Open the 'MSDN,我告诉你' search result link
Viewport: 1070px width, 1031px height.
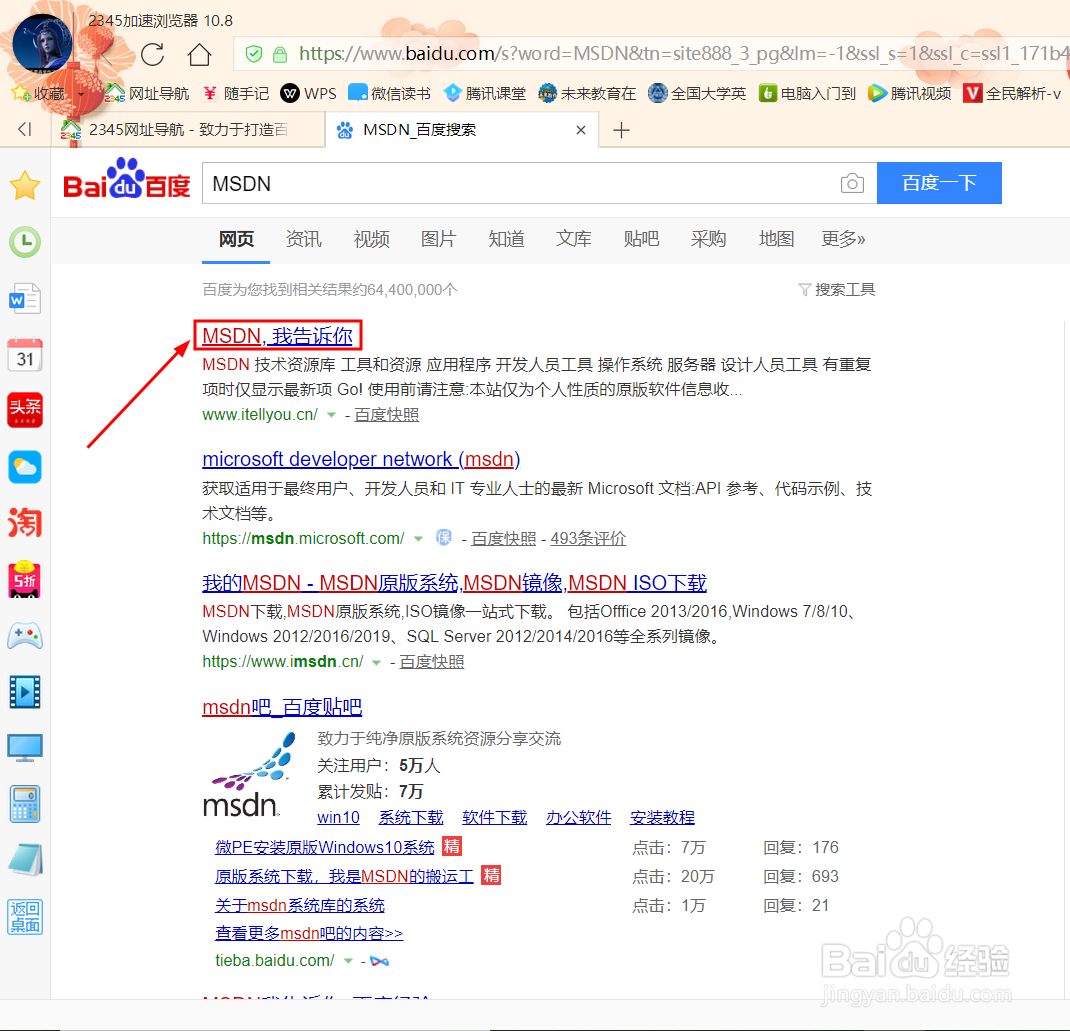[x=277, y=336]
